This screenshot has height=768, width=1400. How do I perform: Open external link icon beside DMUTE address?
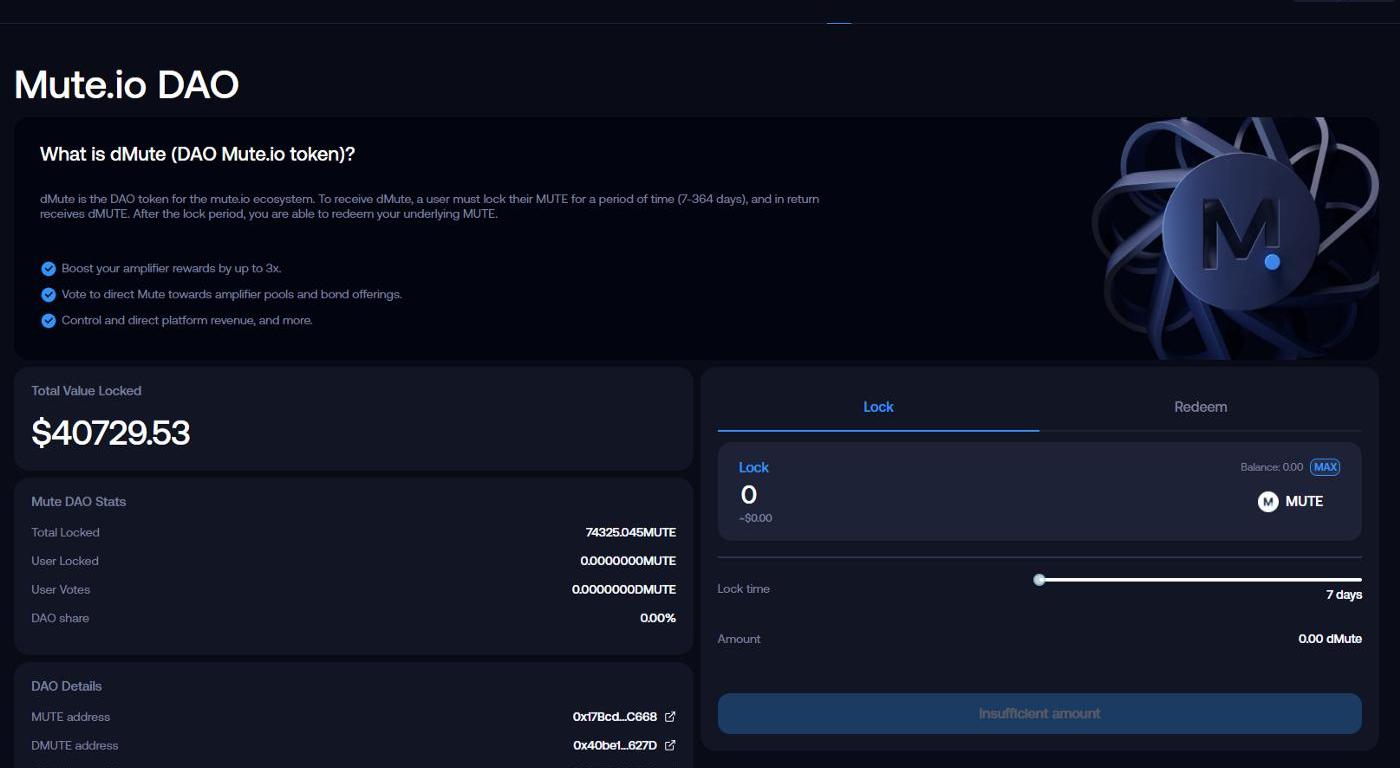tap(670, 745)
